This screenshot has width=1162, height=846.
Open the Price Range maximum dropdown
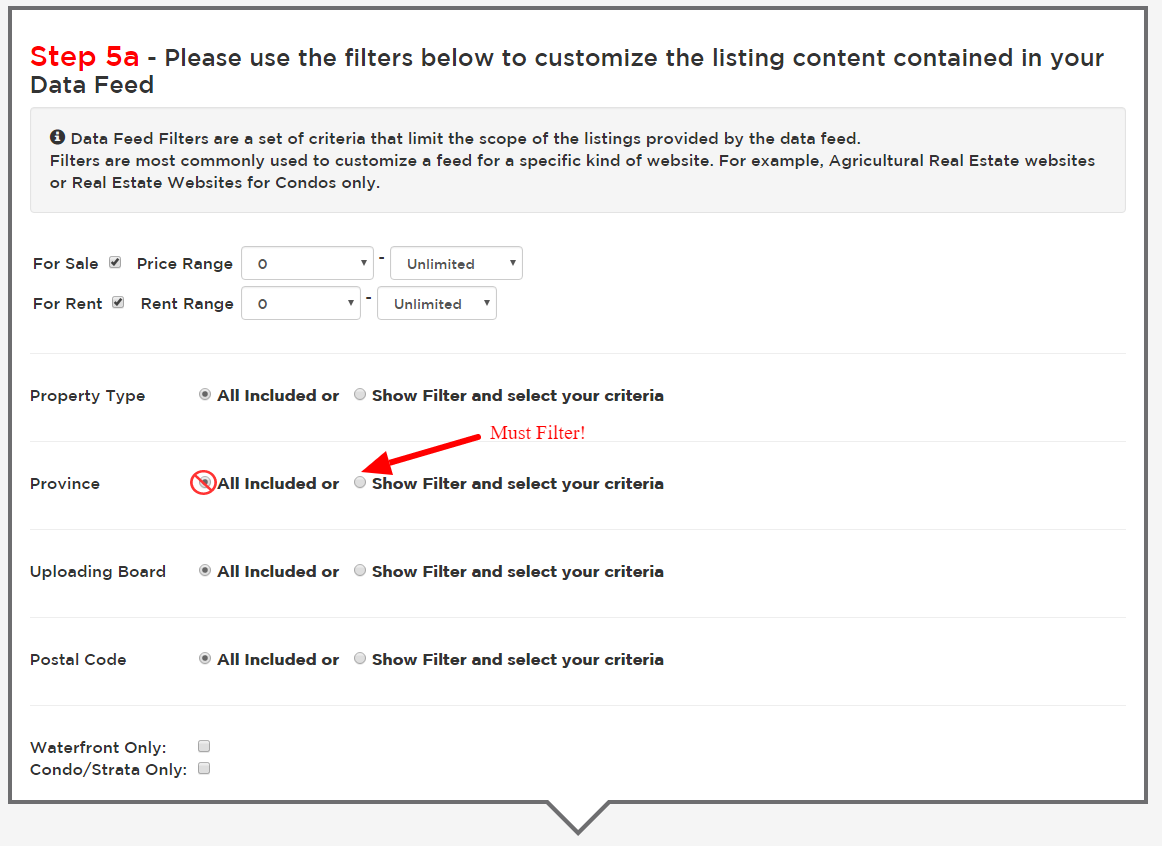[456, 264]
